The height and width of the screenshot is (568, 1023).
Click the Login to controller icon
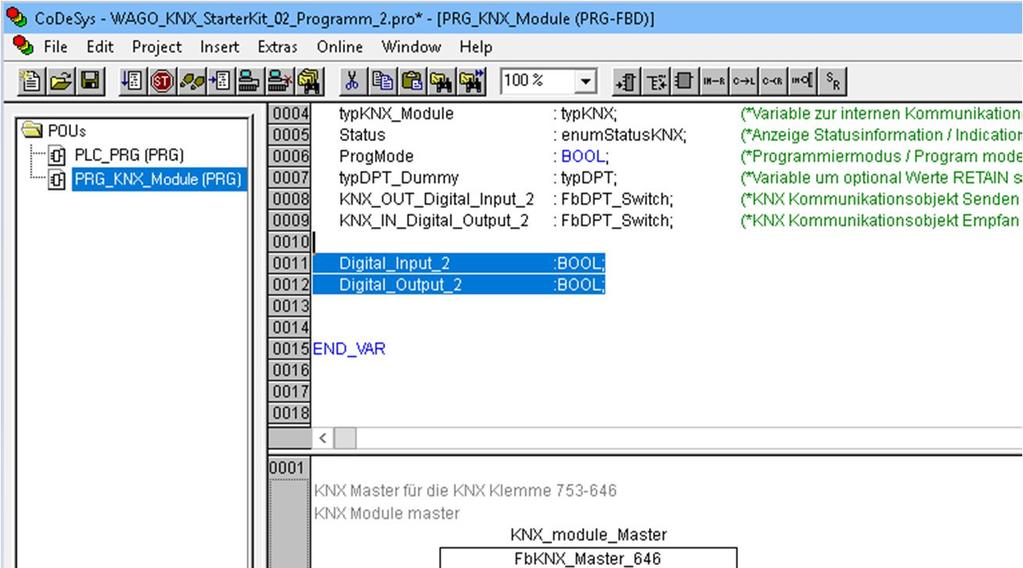click(249, 81)
